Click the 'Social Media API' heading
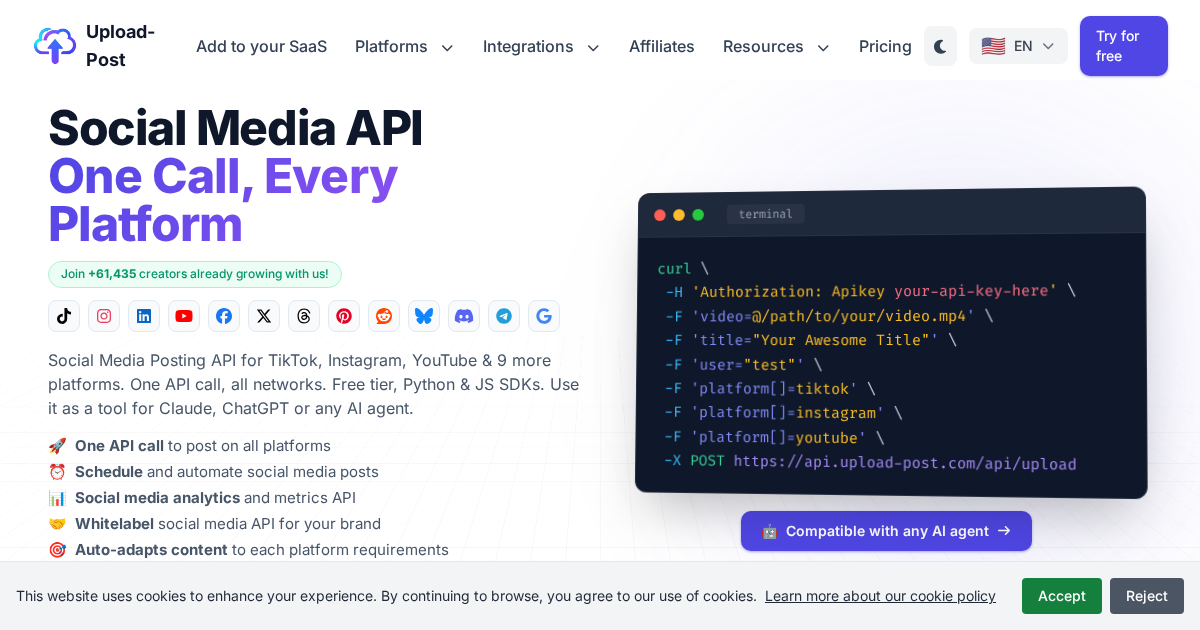The width and height of the screenshot is (1200, 630). (x=236, y=128)
